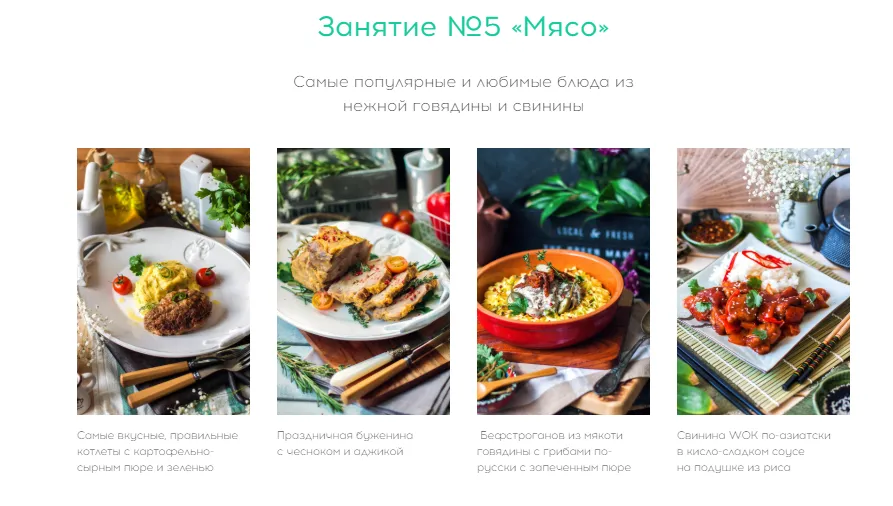Open the beef stroganoff in red bowl photo
Image resolution: width=893 pixels, height=506 pixels.
tap(563, 281)
